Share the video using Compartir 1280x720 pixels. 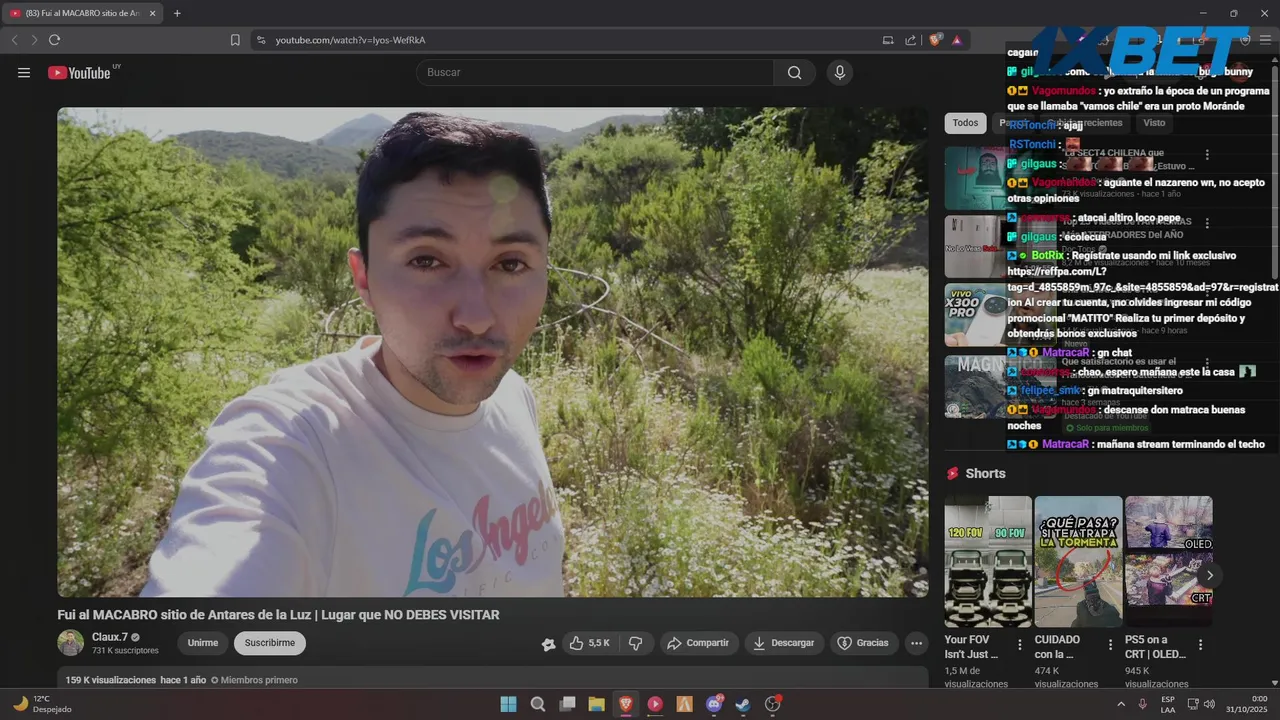pos(698,643)
